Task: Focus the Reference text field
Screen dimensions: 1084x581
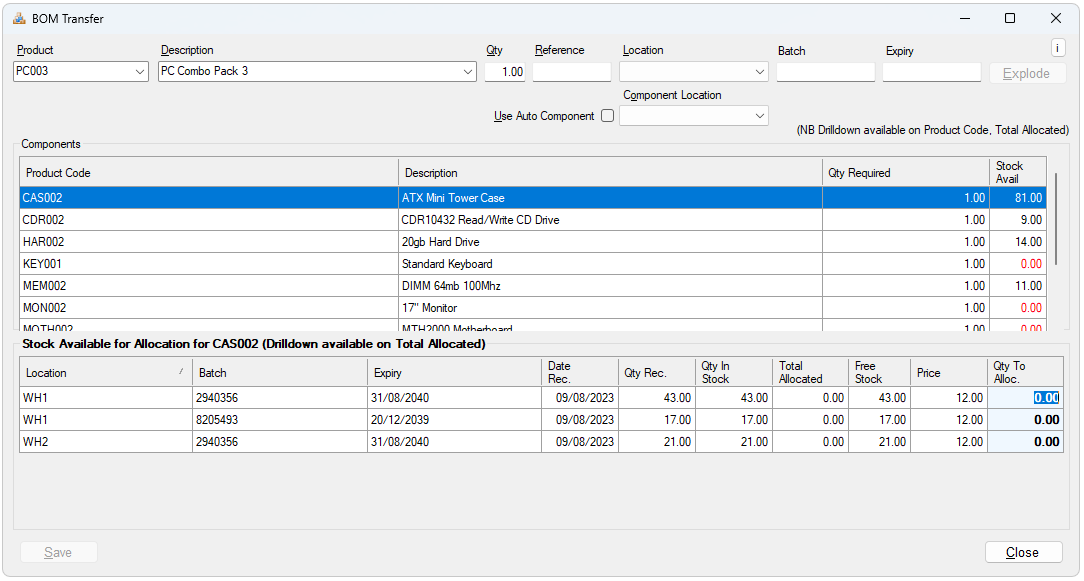Action: click(571, 72)
